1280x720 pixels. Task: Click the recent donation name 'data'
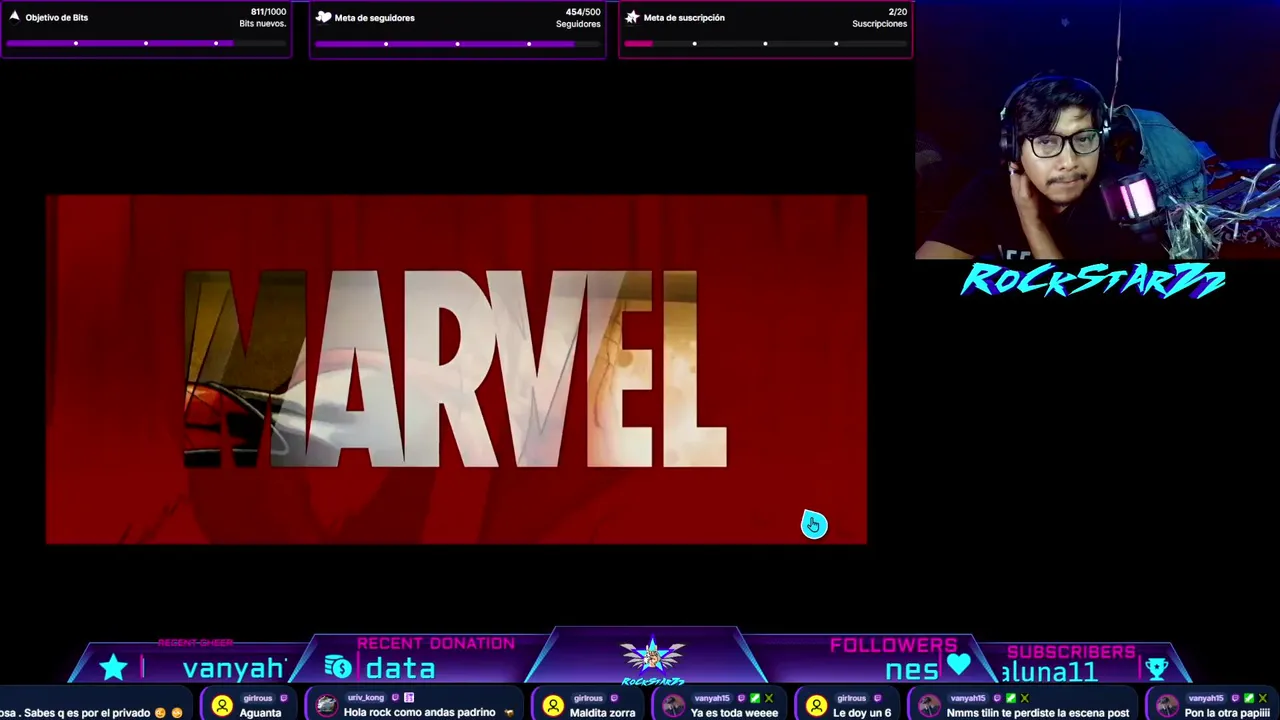point(400,668)
